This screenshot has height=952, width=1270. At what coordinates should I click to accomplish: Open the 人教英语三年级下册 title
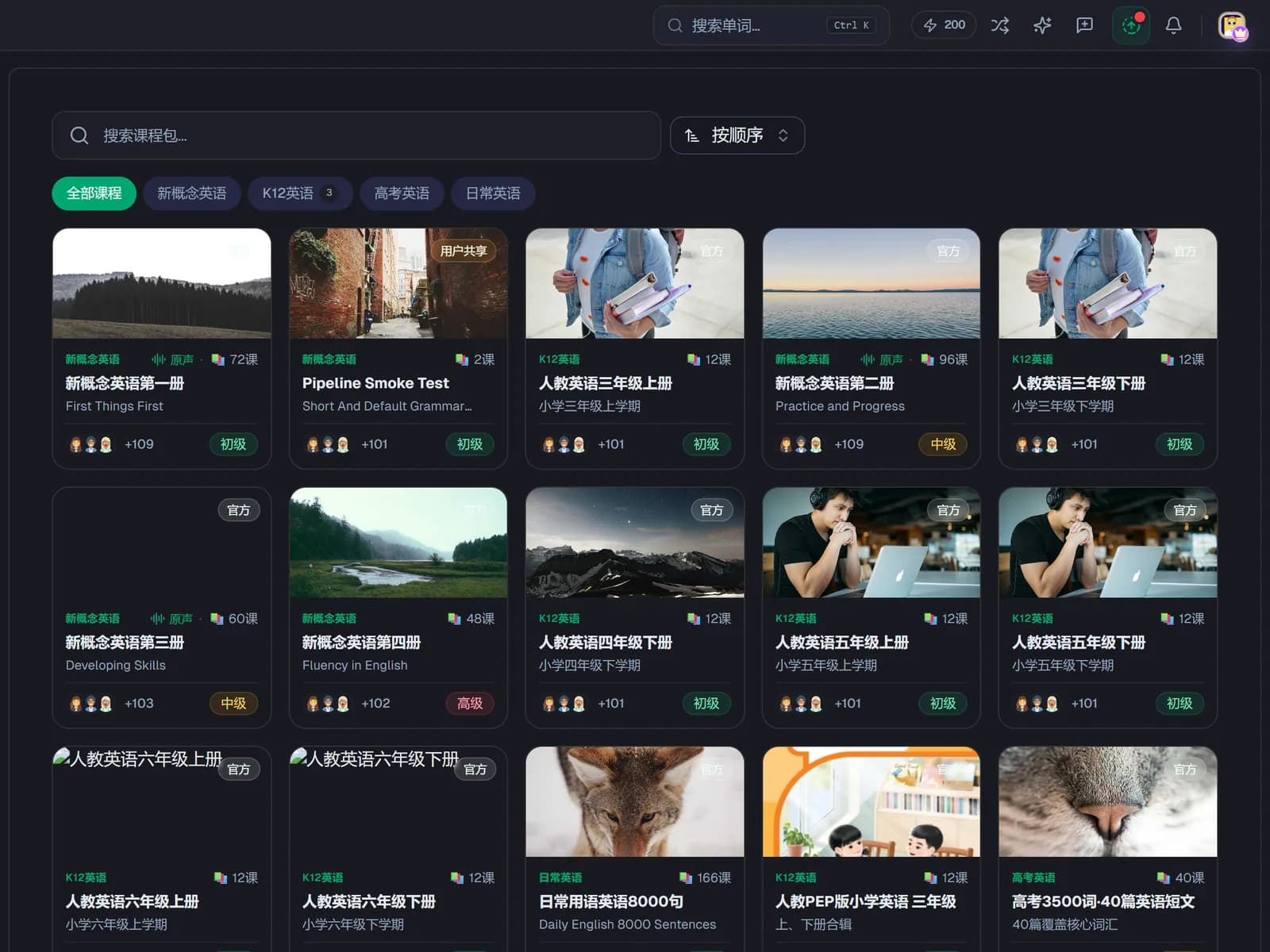pos(1079,383)
